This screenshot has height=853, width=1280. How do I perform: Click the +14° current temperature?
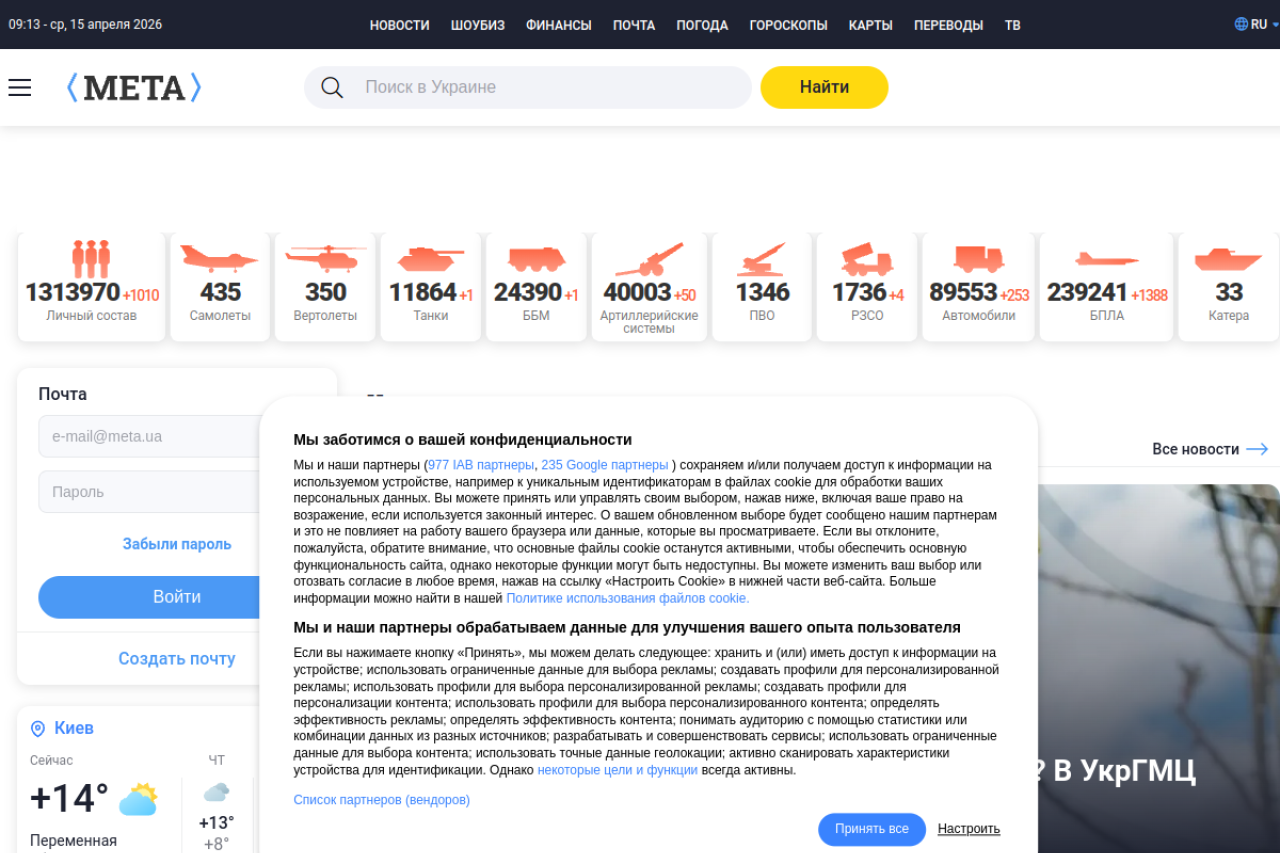69,799
